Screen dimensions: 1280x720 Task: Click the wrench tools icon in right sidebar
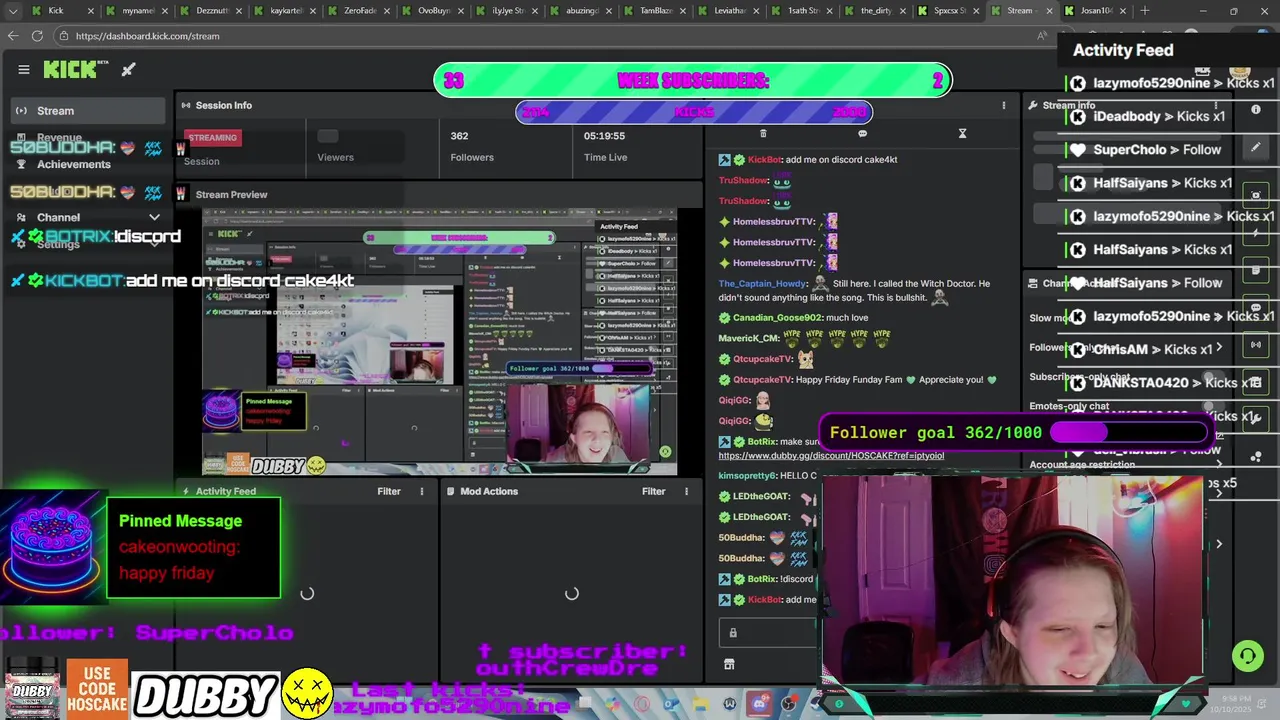coord(1256,420)
